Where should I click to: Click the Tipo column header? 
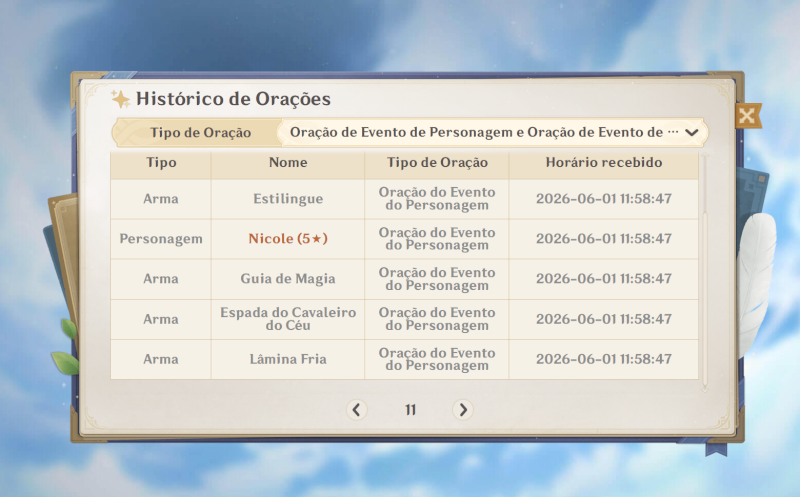tap(161, 162)
